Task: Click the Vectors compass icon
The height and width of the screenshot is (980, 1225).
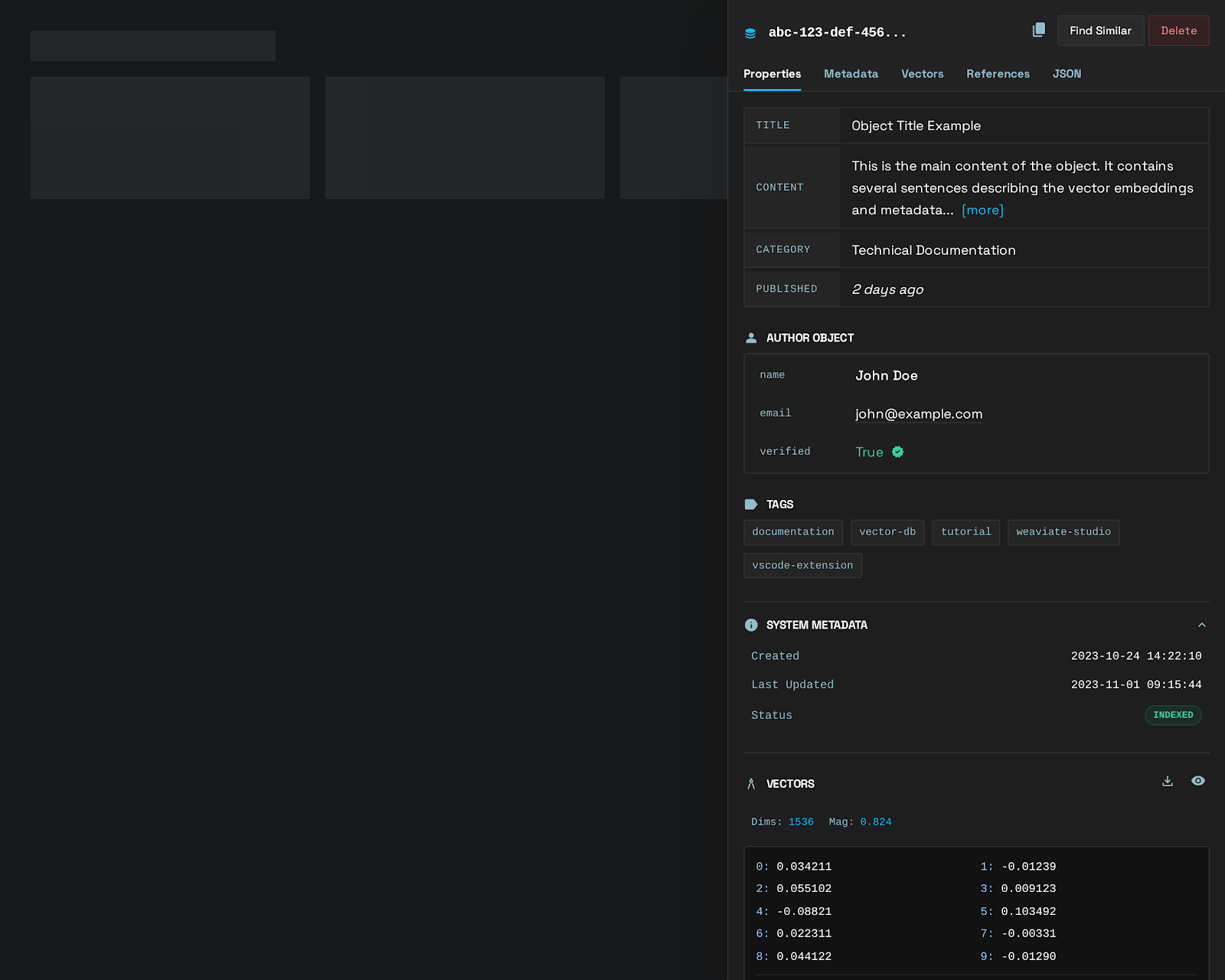Action: coord(751,784)
